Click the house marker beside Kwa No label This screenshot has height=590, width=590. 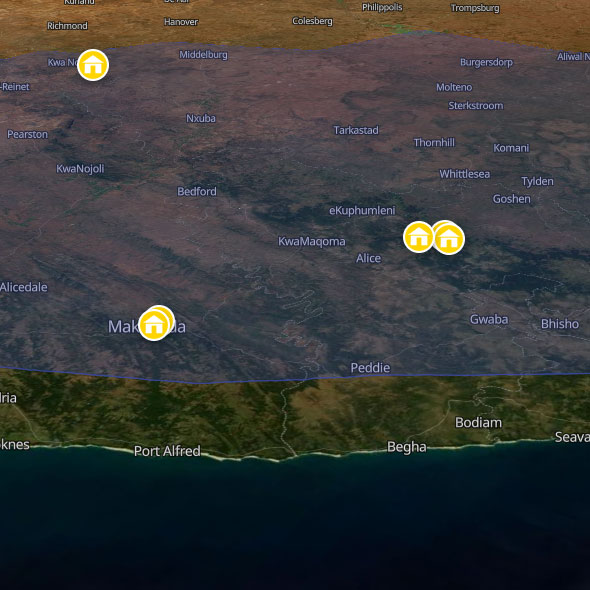coord(93,65)
